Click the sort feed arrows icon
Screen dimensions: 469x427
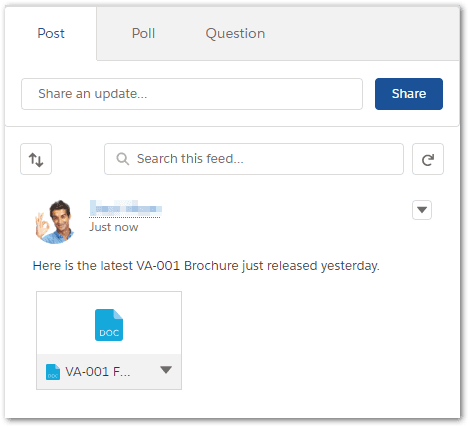(36, 159)
